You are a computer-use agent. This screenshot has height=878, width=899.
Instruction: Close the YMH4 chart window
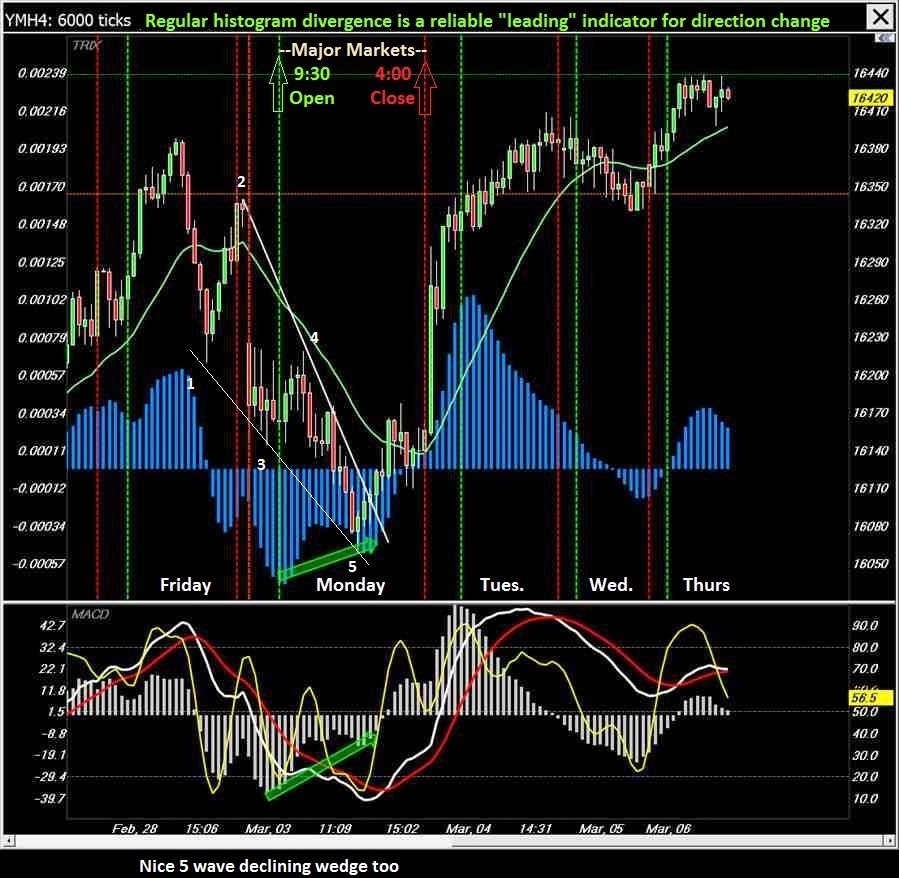[x=880, y=17]
